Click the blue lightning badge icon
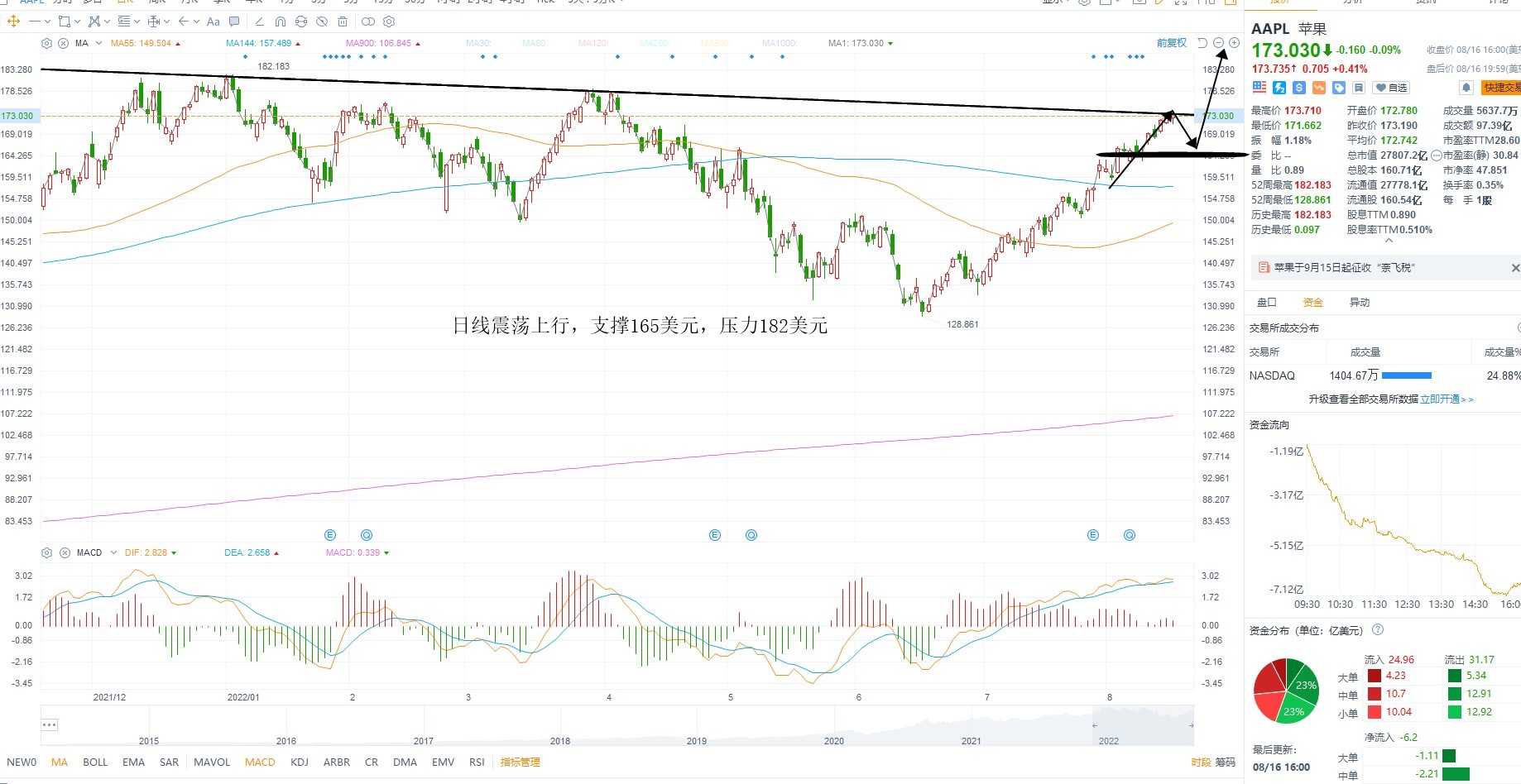This screenshot has width=1521, height=784. click(1279, 88)
